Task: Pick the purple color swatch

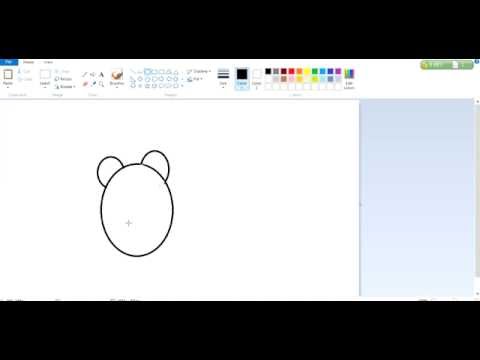Action: click(x=338, y=71)
